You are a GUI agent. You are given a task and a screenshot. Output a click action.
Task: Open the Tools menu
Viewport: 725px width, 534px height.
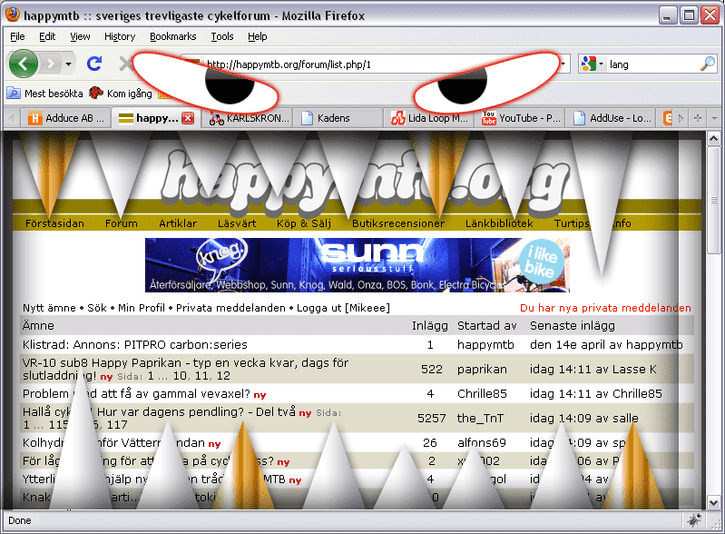pyautogui.click(x=222, y=36)
